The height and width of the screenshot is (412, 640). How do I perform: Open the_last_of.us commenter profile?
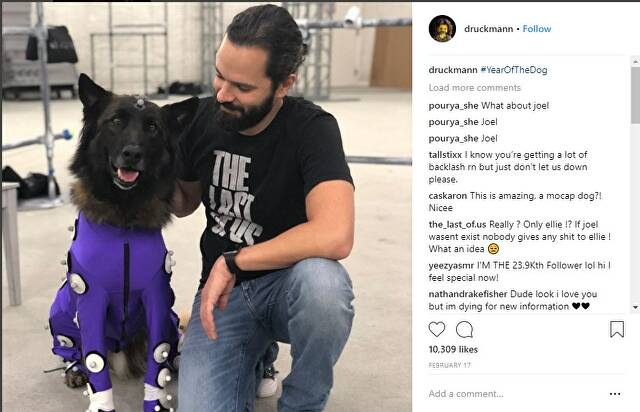point(457,225)
